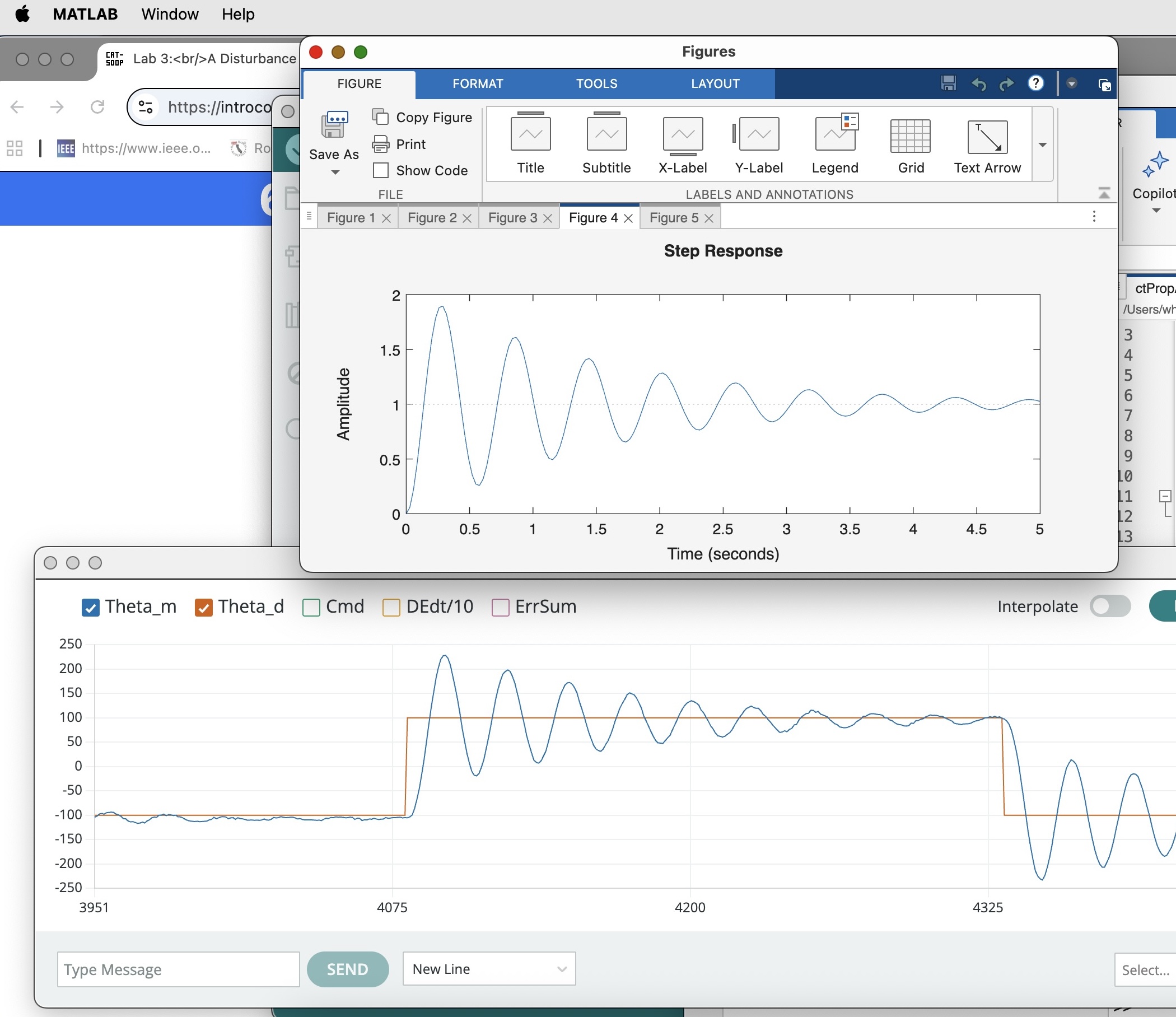Expand the Save As dropdown arrow
Screen dimensions: 1176x1017
pos(335,172)
